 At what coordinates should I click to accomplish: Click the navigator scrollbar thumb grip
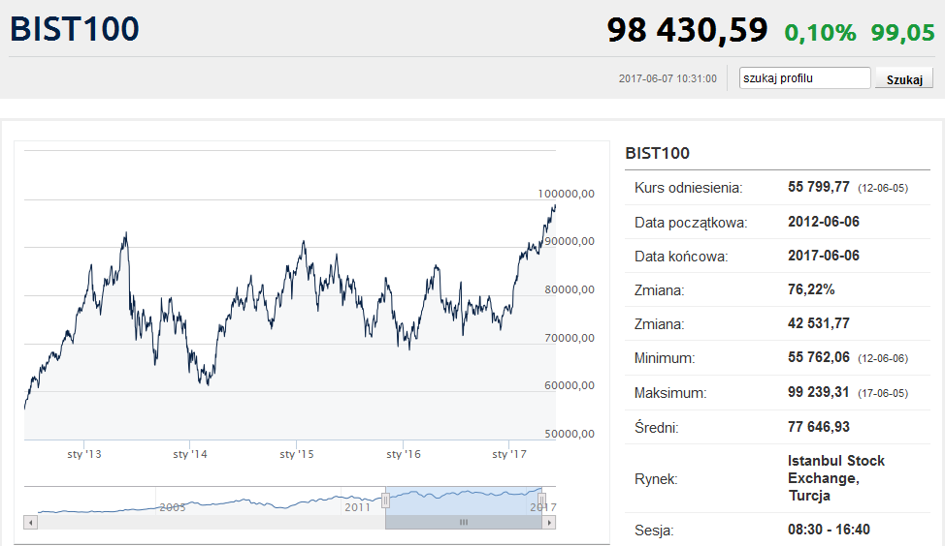463,522
